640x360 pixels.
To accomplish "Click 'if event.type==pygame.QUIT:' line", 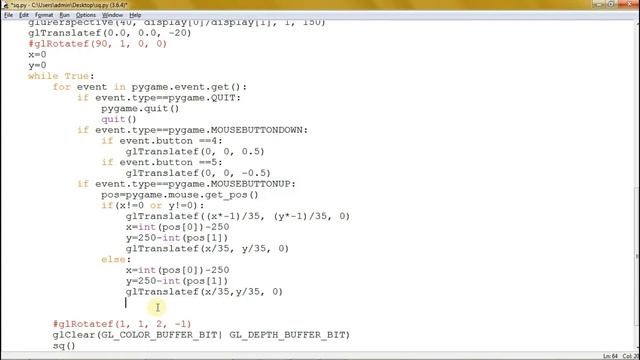I will 159,98.
